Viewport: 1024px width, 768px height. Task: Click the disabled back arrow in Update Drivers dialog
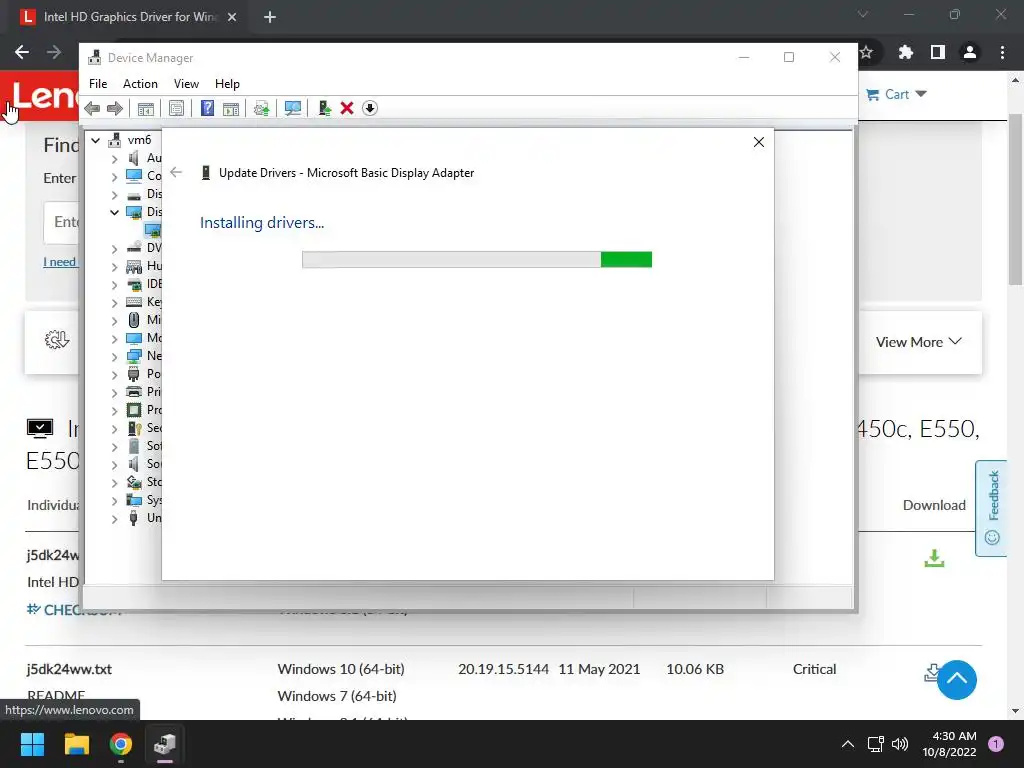[176, 172]
